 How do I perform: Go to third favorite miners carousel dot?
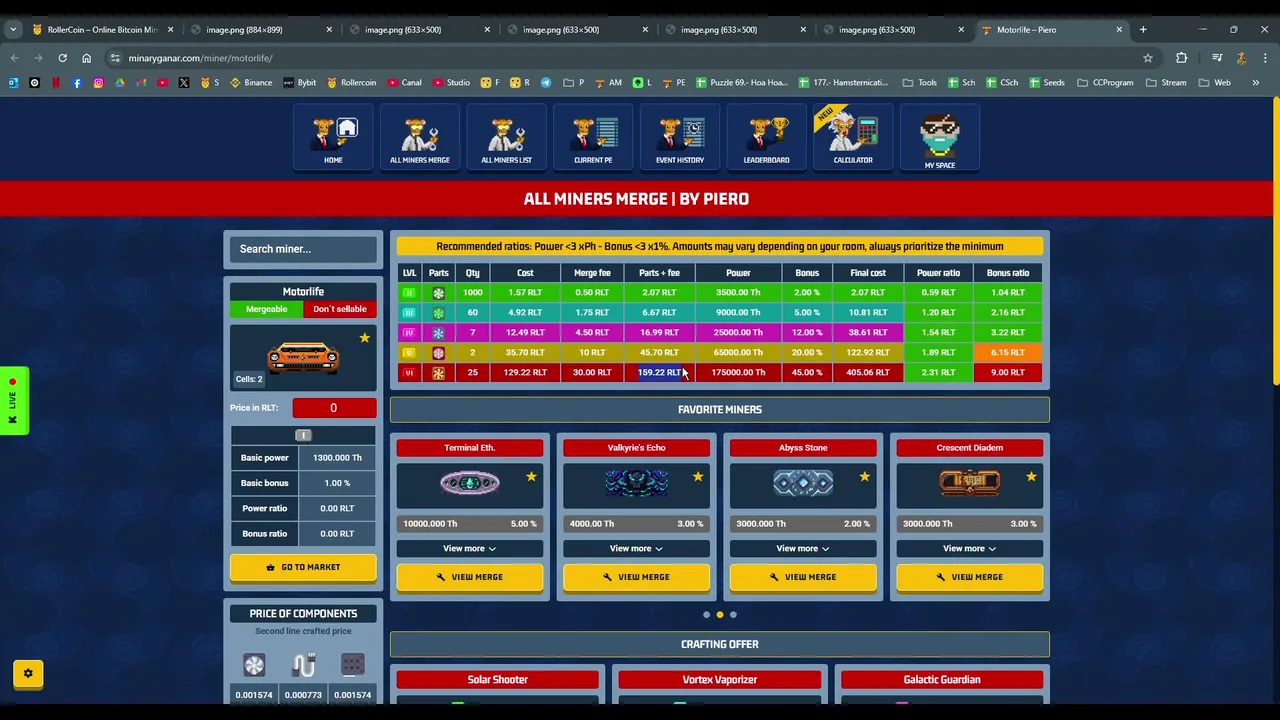733,615
